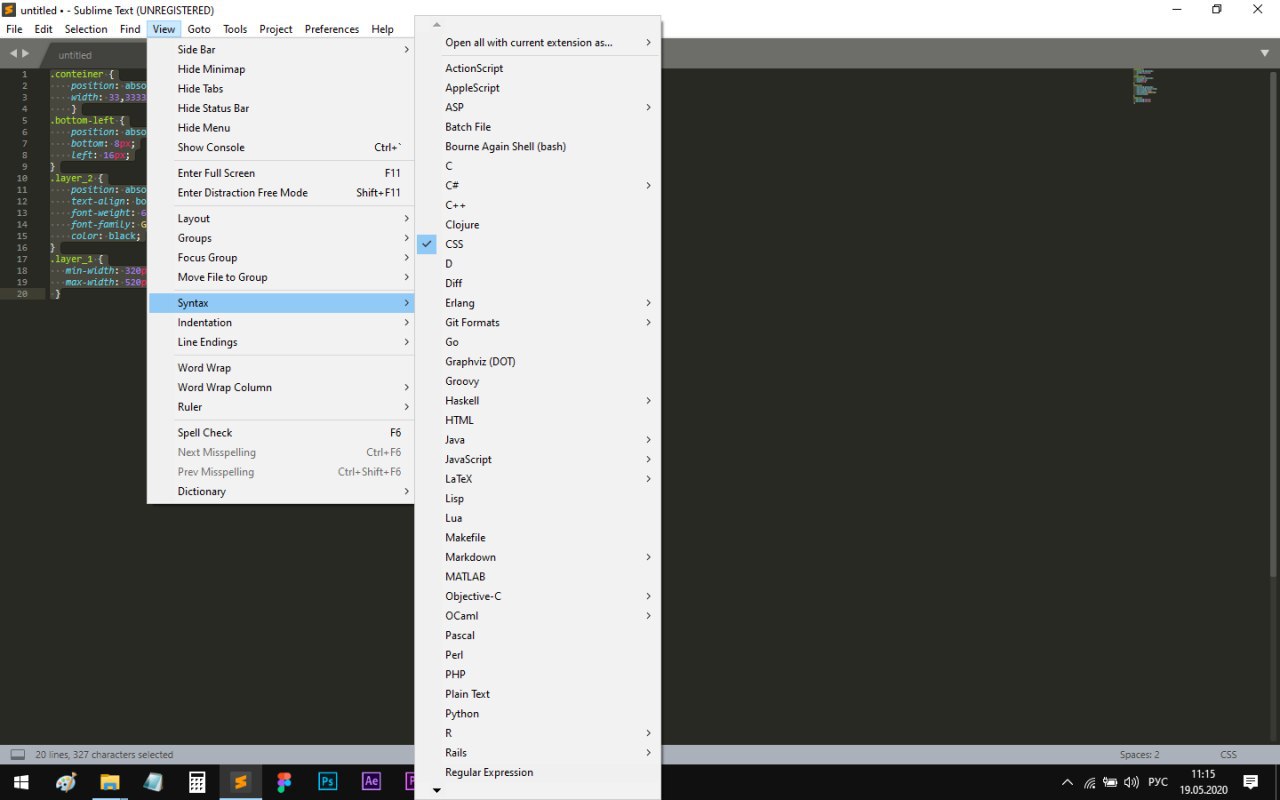
Task: Select the checked CSS syntax
Action: coord(538,244)
